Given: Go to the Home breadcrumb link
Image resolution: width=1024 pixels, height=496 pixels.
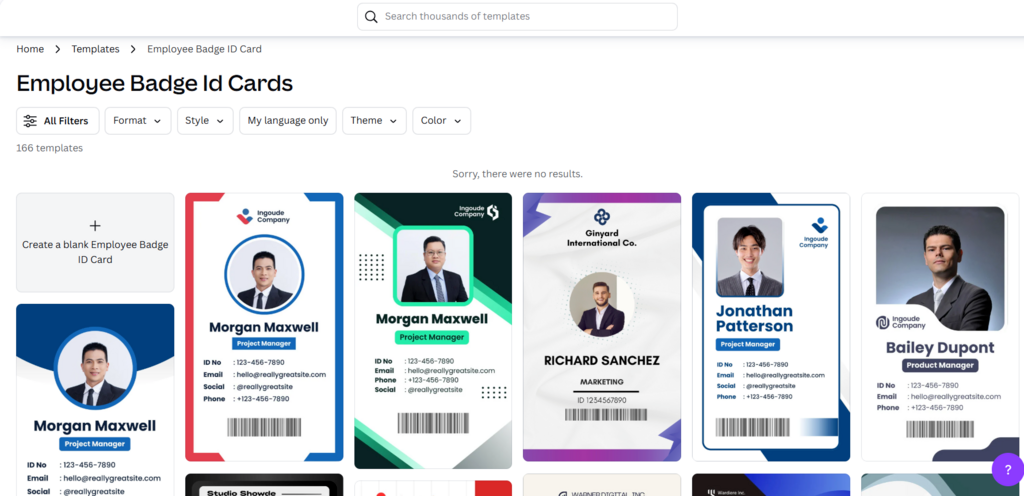Looking at the screenshot, I should coord(30,49).
